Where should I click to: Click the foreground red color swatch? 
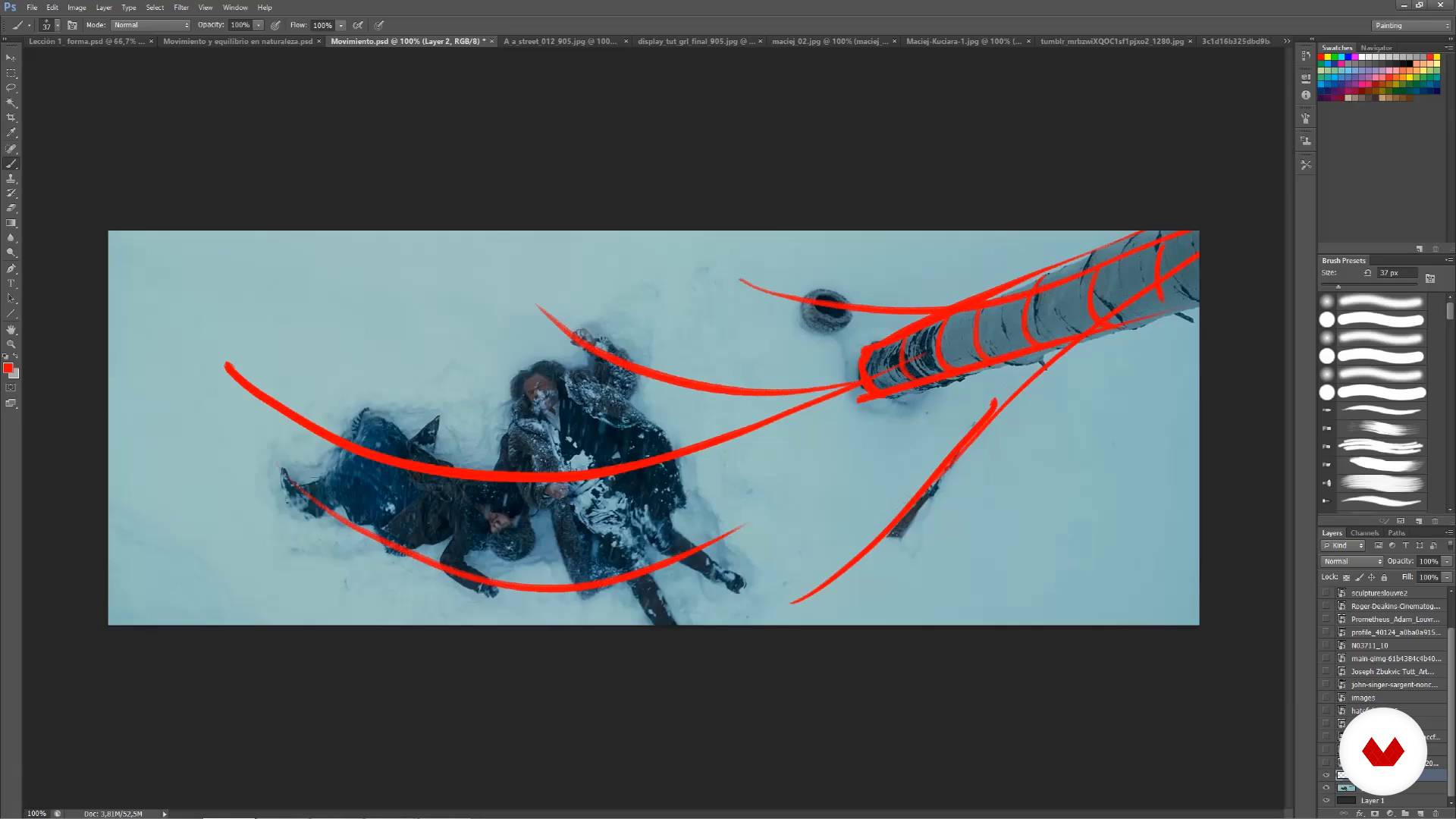(8, 368)
